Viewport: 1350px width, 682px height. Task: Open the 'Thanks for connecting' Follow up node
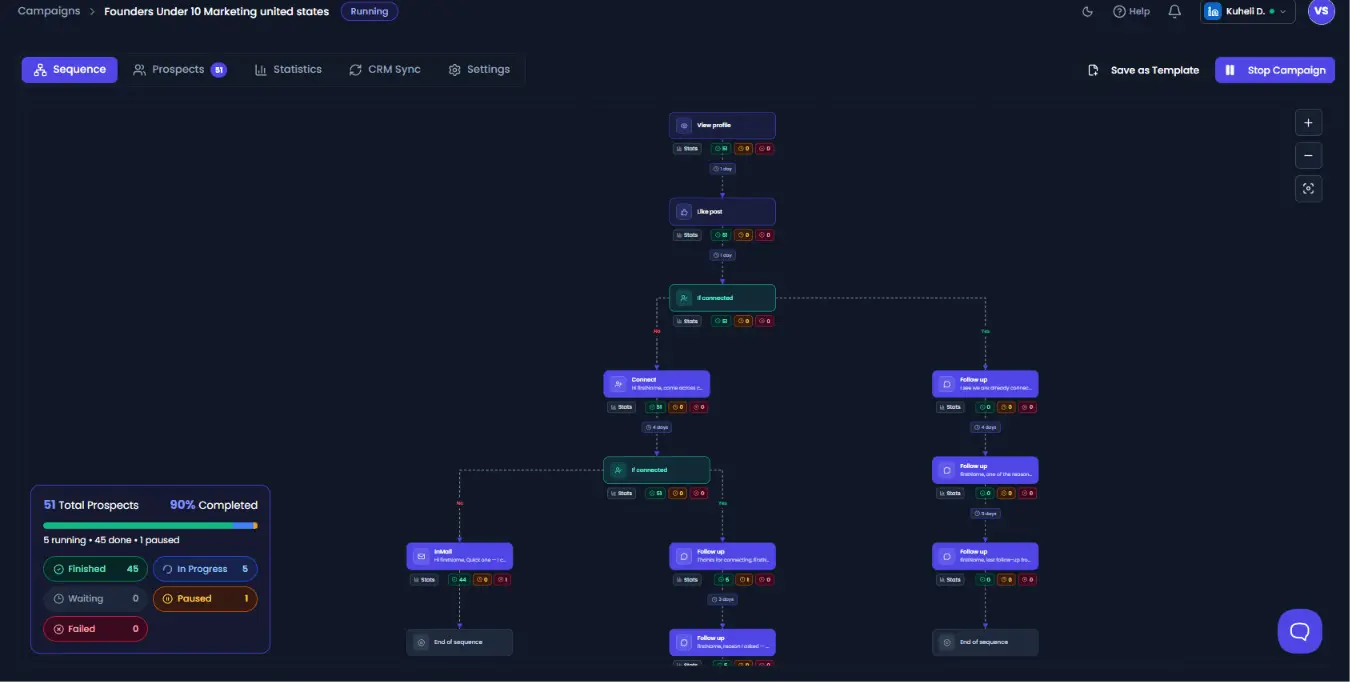(x=722, y=556)
